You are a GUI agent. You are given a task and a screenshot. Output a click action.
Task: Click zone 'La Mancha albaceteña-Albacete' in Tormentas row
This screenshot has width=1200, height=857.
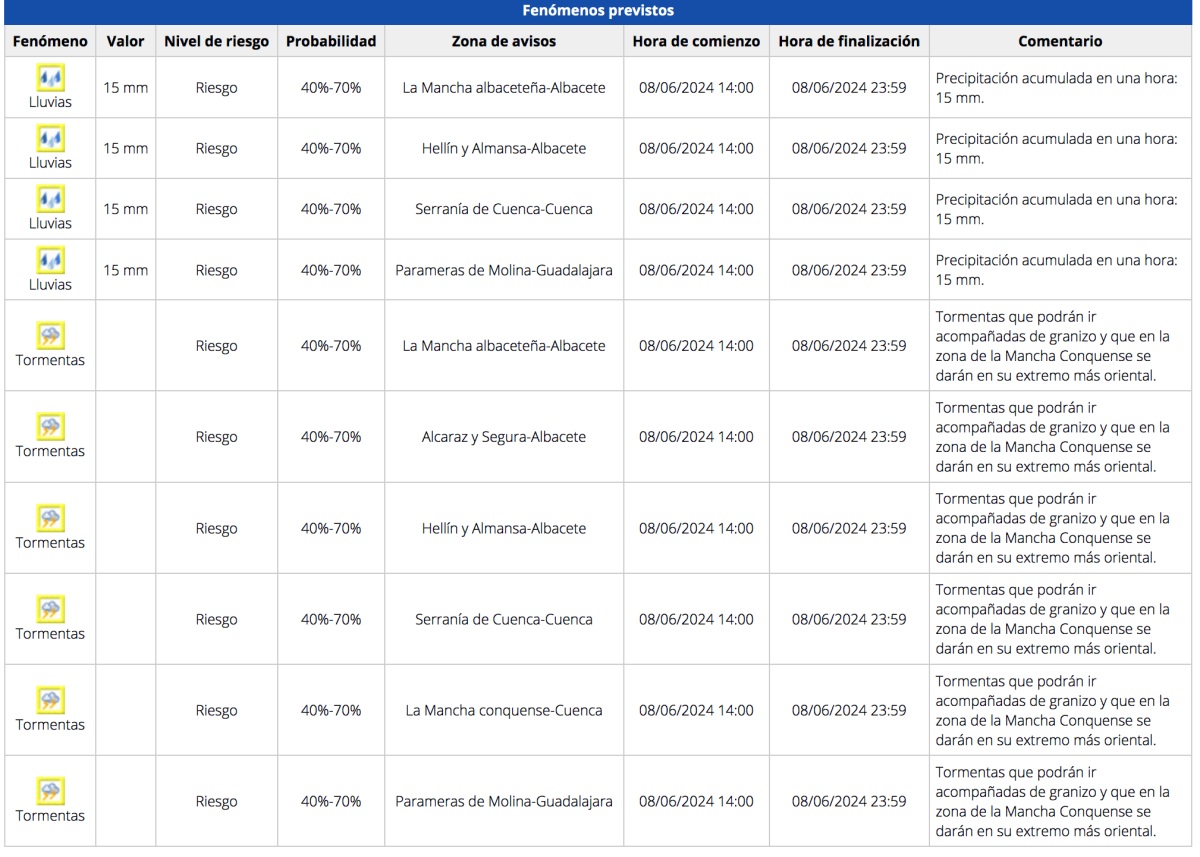pyautogui.click(x=504, y=346)
